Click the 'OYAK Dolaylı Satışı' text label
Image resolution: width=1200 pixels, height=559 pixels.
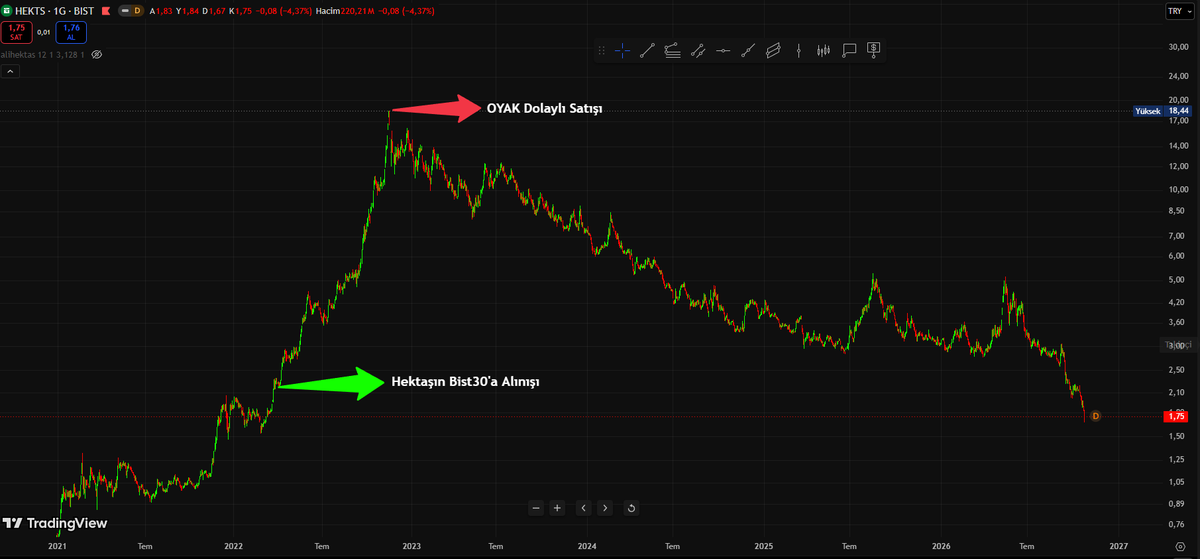click(x=545, y=108)
